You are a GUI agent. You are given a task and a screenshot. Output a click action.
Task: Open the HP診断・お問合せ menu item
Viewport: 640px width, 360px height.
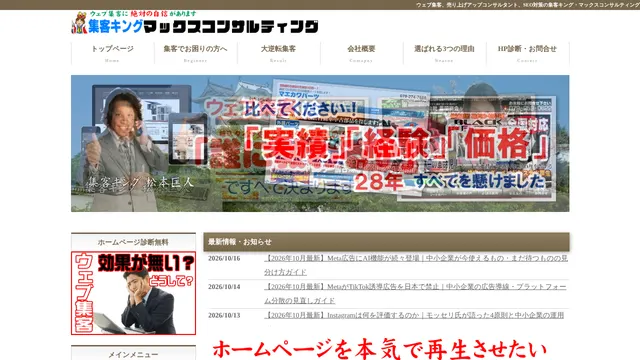[527, 53]
